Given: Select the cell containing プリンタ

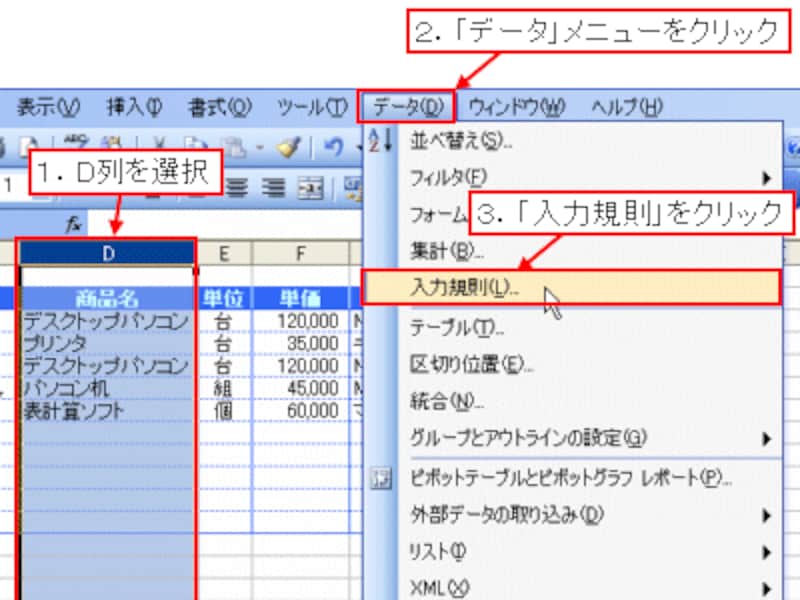Looking at the screenshot, I should (106, 343).
